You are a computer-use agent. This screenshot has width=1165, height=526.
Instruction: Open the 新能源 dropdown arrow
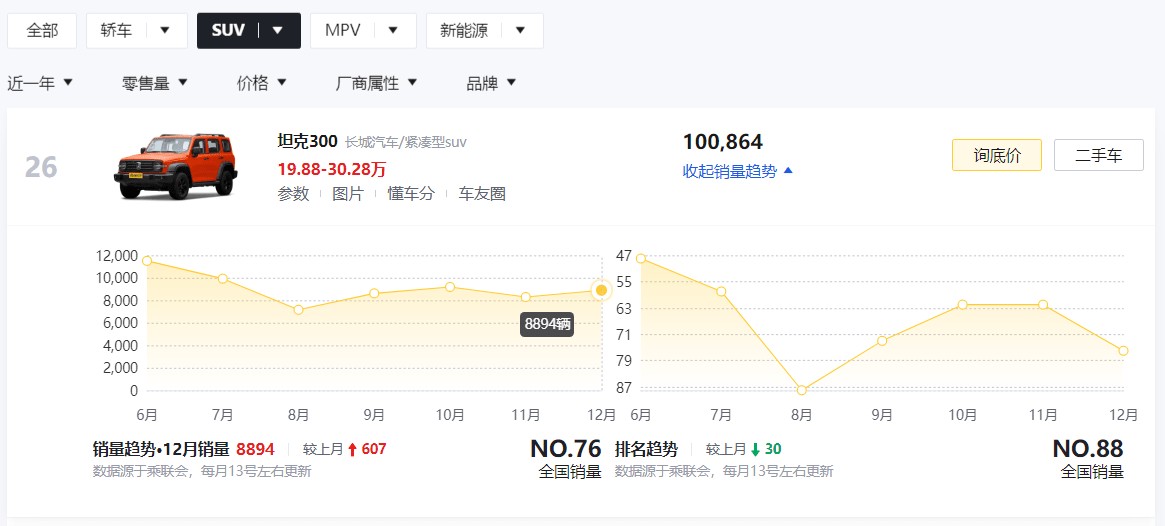pyautogui.click(x=520, y=30)
